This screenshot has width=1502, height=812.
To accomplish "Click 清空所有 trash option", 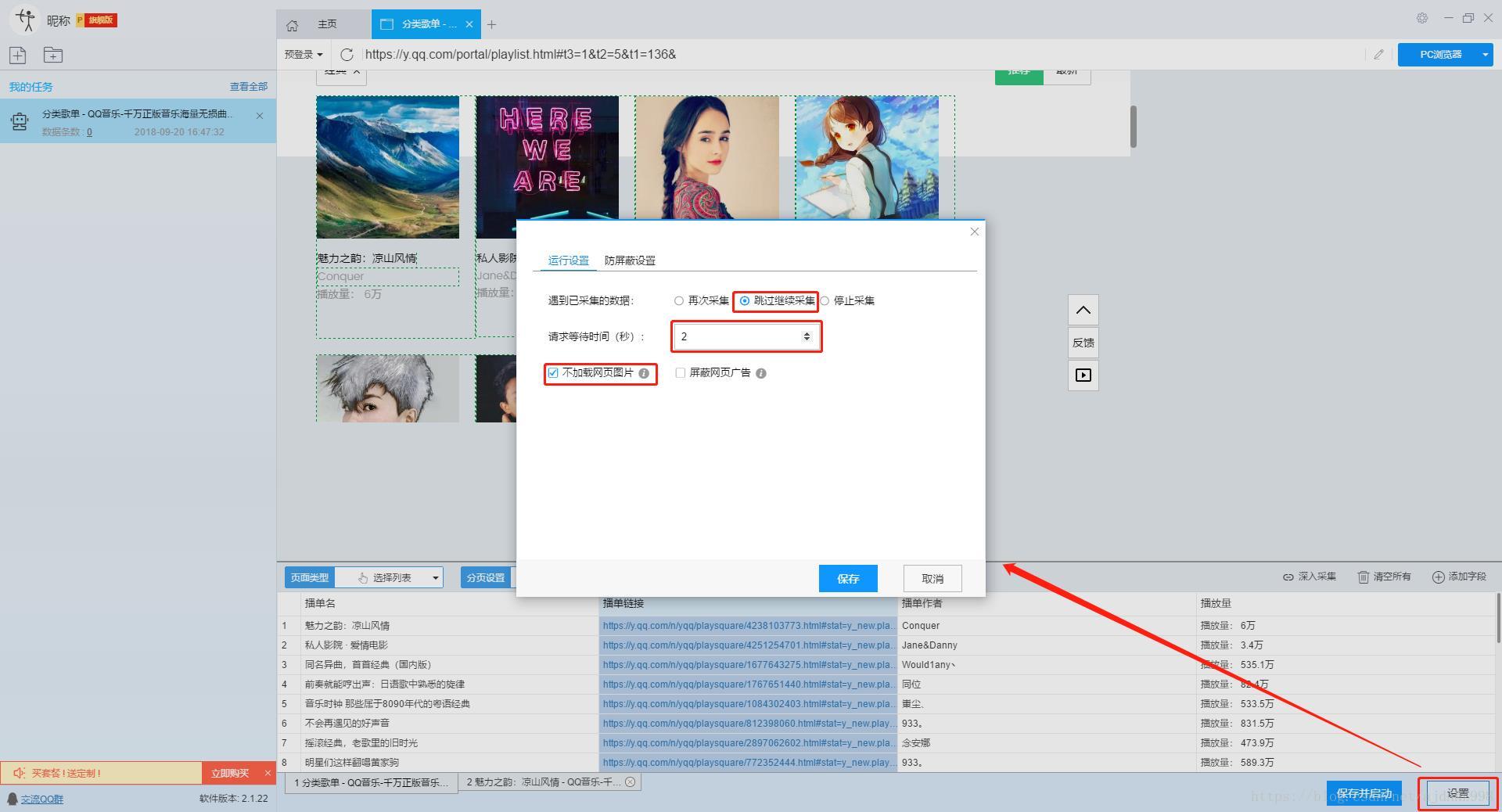I will point(1384,577).
